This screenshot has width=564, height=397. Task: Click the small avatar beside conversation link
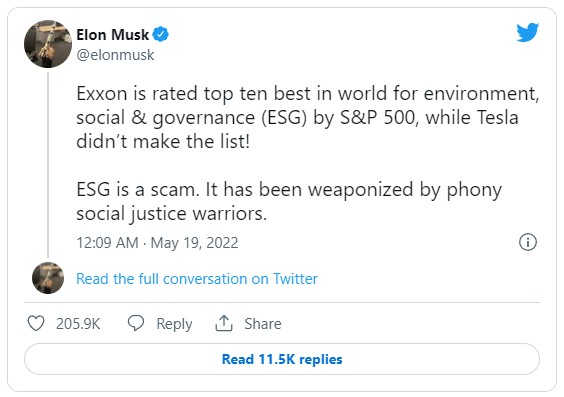48,278
